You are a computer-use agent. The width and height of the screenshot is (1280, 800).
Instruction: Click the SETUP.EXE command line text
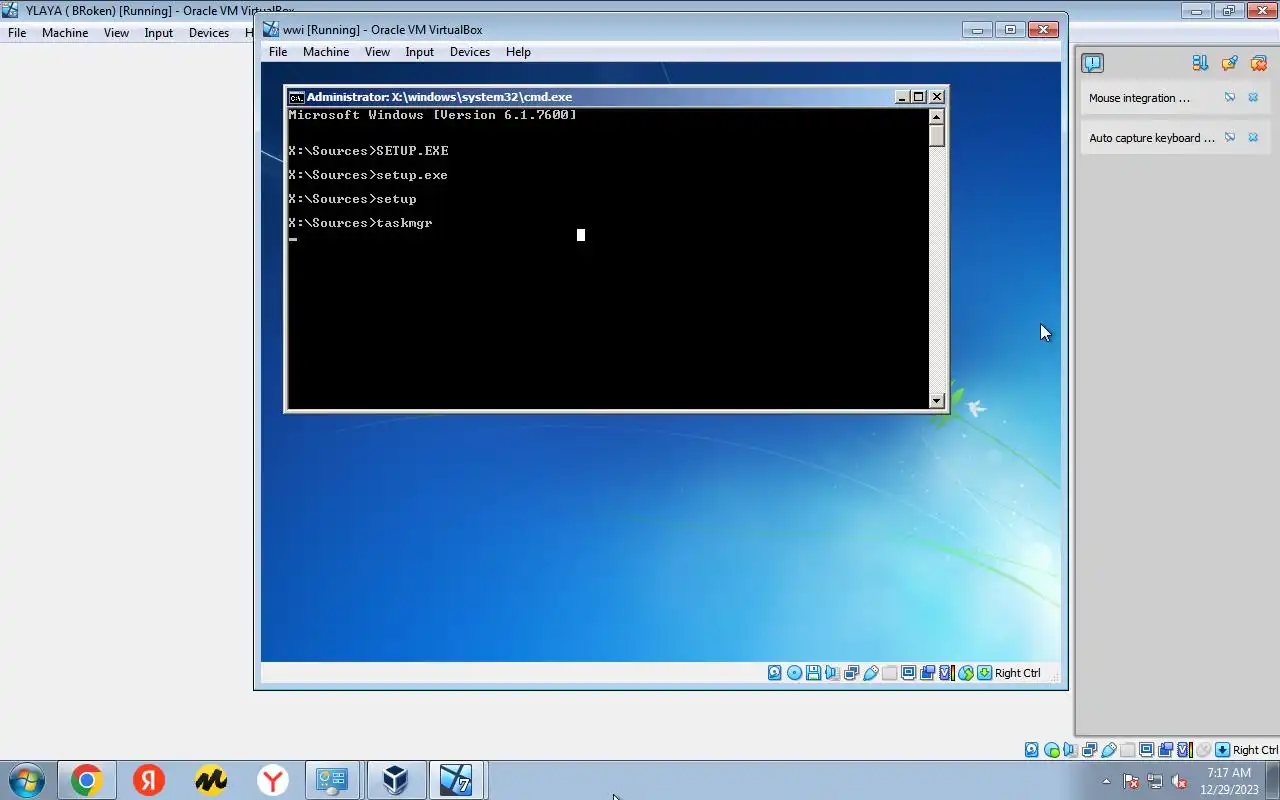pyautogui.click(x=368, y=151)
